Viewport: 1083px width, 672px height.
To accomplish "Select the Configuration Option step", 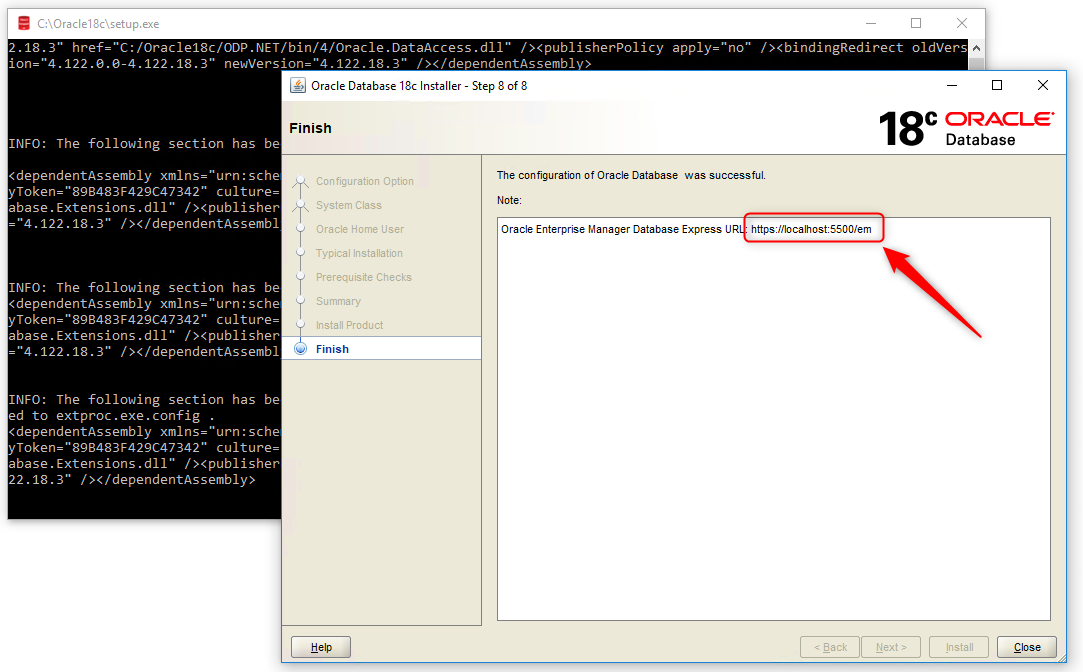I will pos(365,181).
